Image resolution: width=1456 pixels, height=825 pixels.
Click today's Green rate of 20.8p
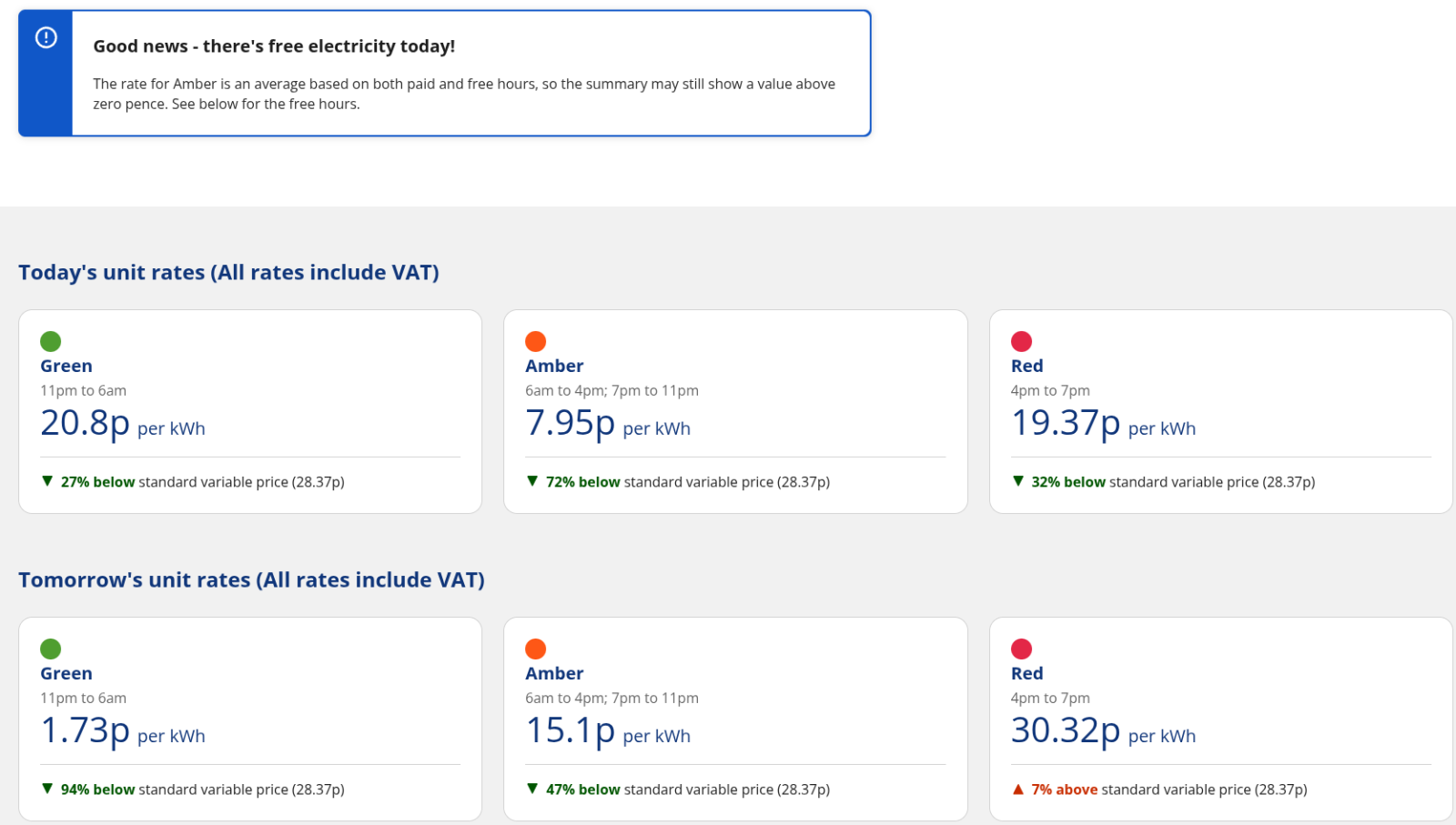pyautogui.click(x=86, y=423)
